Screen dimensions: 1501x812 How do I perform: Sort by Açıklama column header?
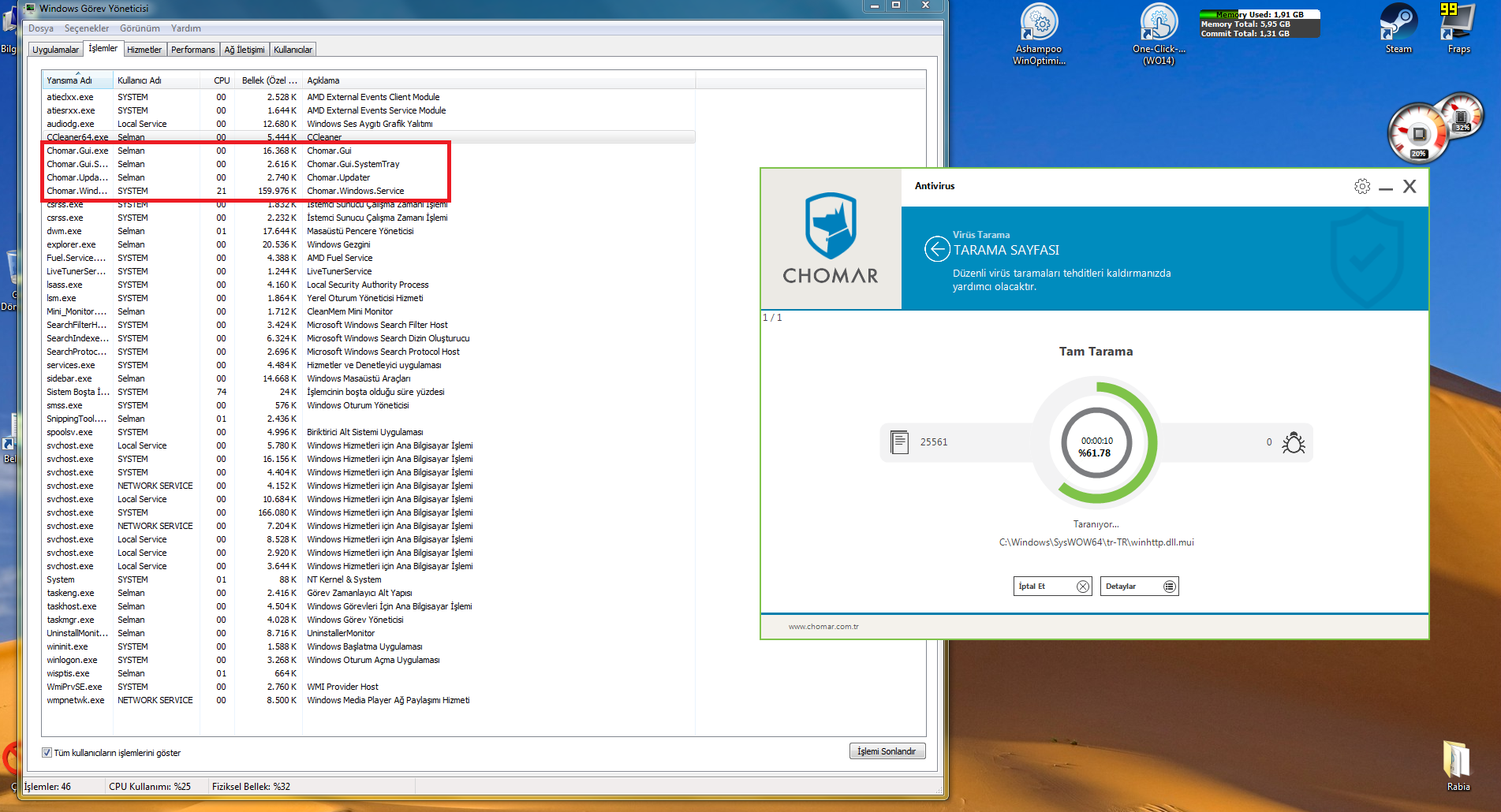[x=498, y=80]
